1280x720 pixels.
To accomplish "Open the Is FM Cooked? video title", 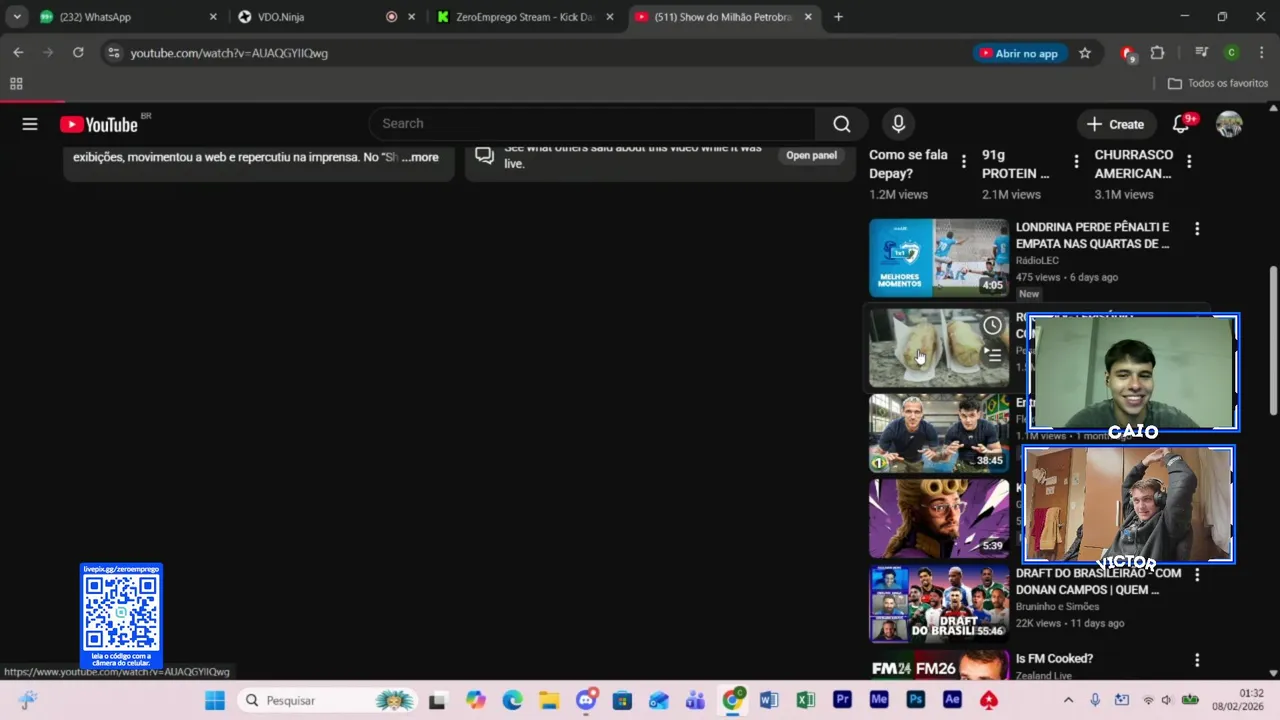I will [1054, 659].
